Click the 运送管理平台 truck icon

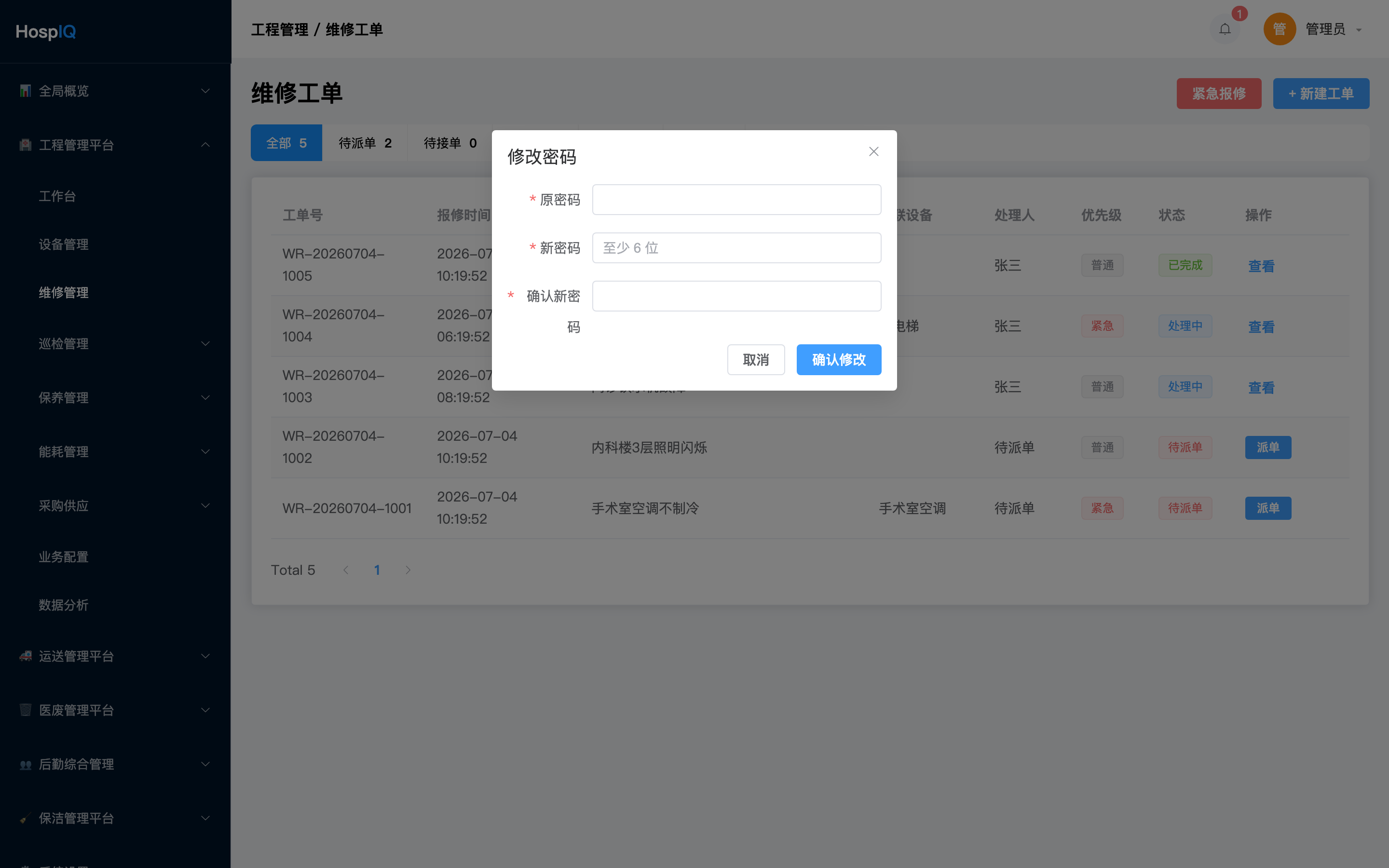[25, 656]
